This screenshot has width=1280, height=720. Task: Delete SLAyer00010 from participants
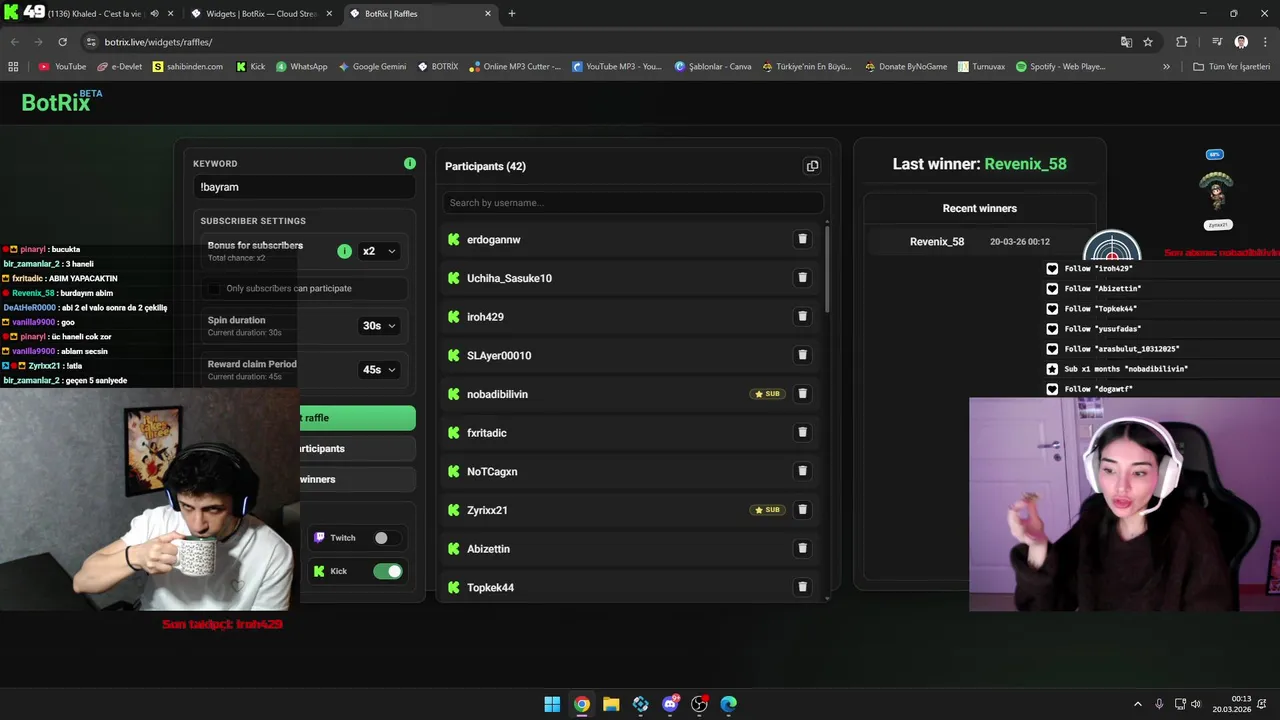point(802,355)
